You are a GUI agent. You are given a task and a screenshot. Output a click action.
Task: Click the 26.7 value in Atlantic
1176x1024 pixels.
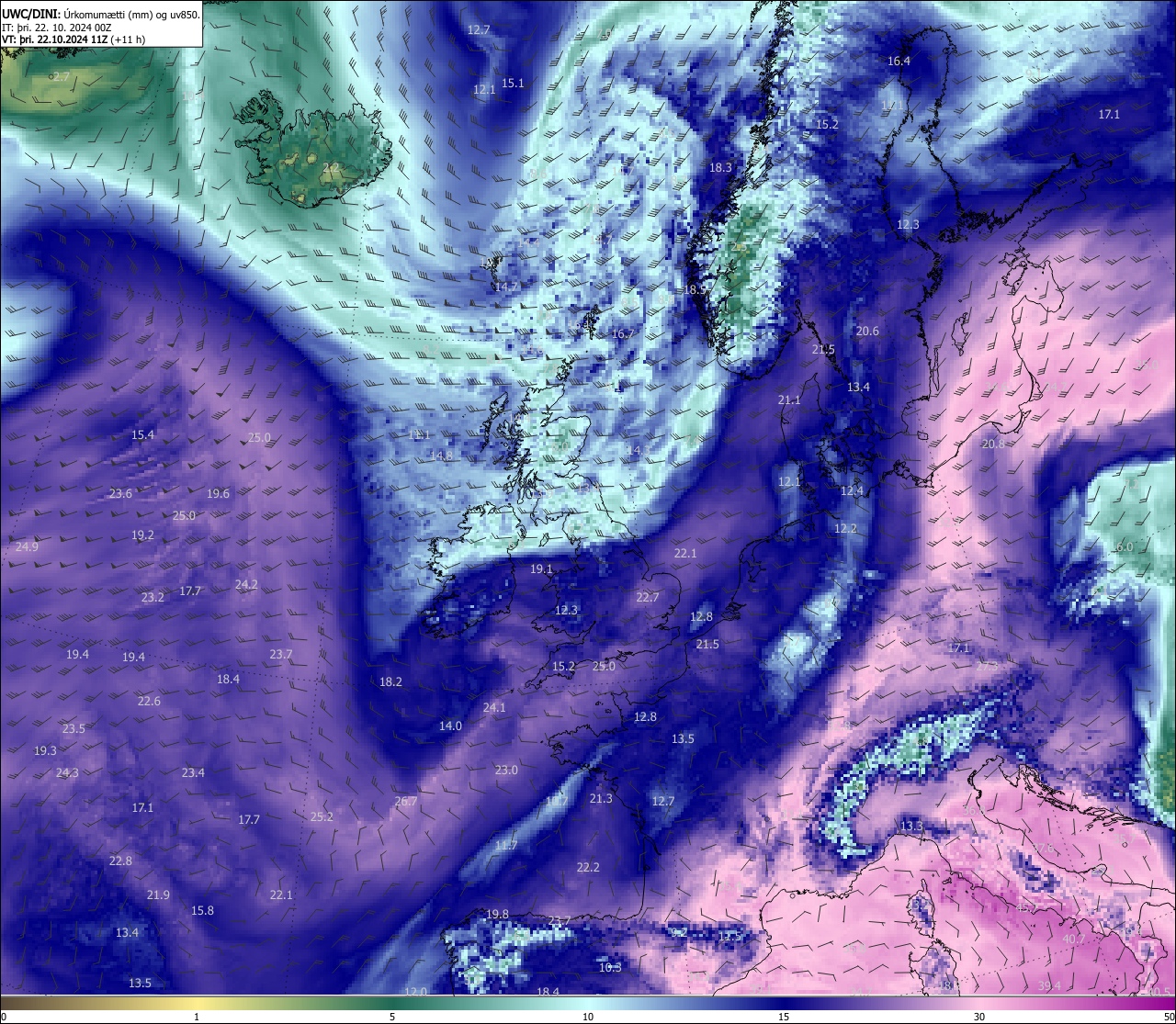406,801
